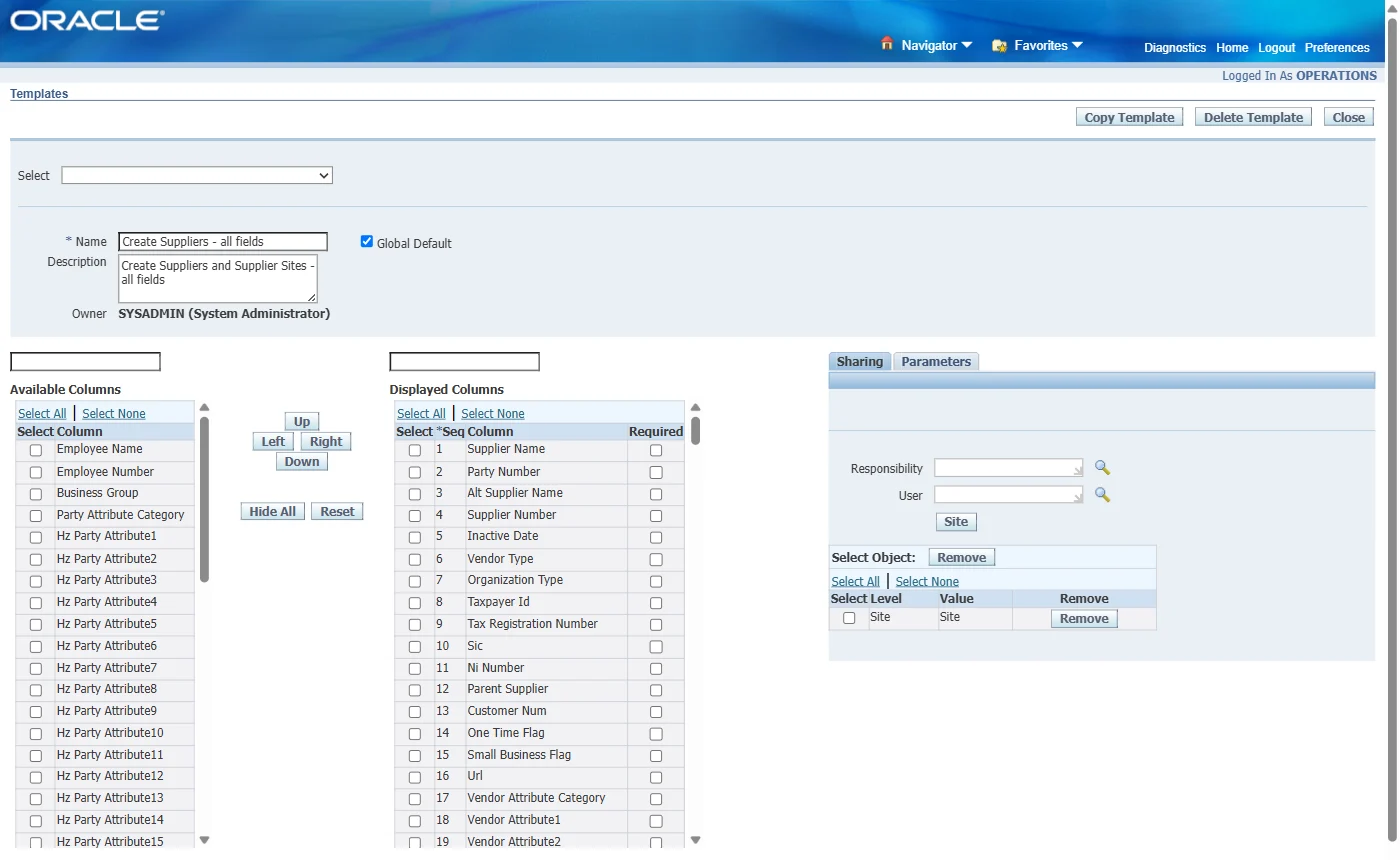Switch to the Sharing tab
The height and width of the screenshot is (860, 1400).
coord(860,362)
